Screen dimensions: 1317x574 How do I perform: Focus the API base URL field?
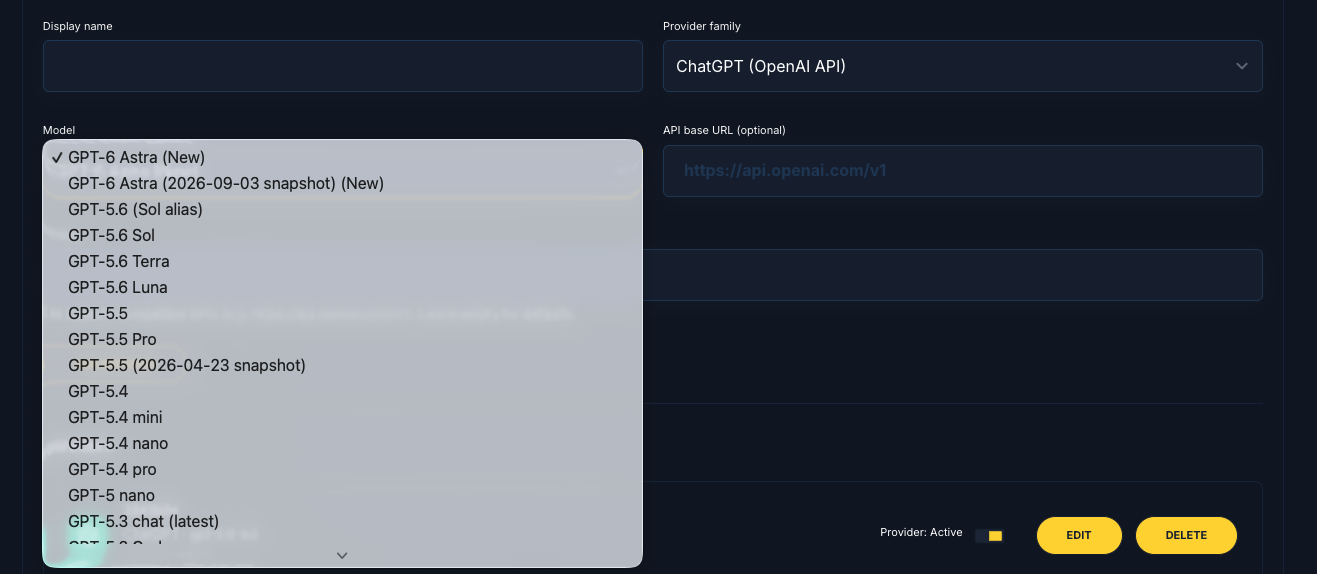pos(962,170)
